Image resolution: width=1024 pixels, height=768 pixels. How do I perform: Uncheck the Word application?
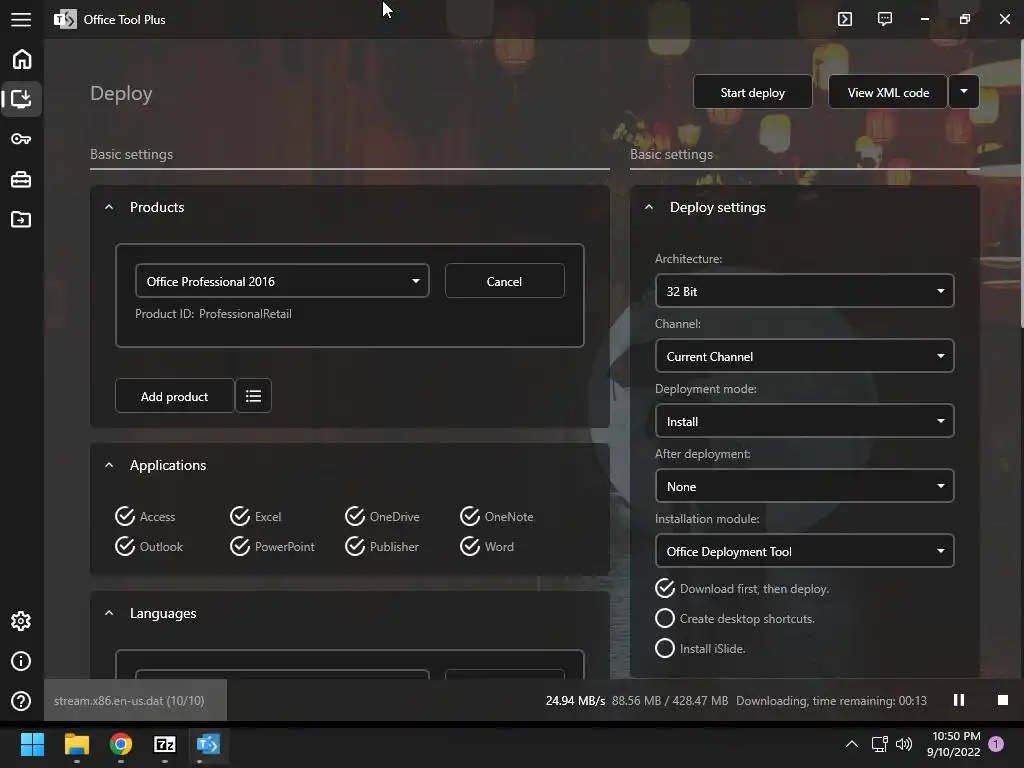[487, 547]
